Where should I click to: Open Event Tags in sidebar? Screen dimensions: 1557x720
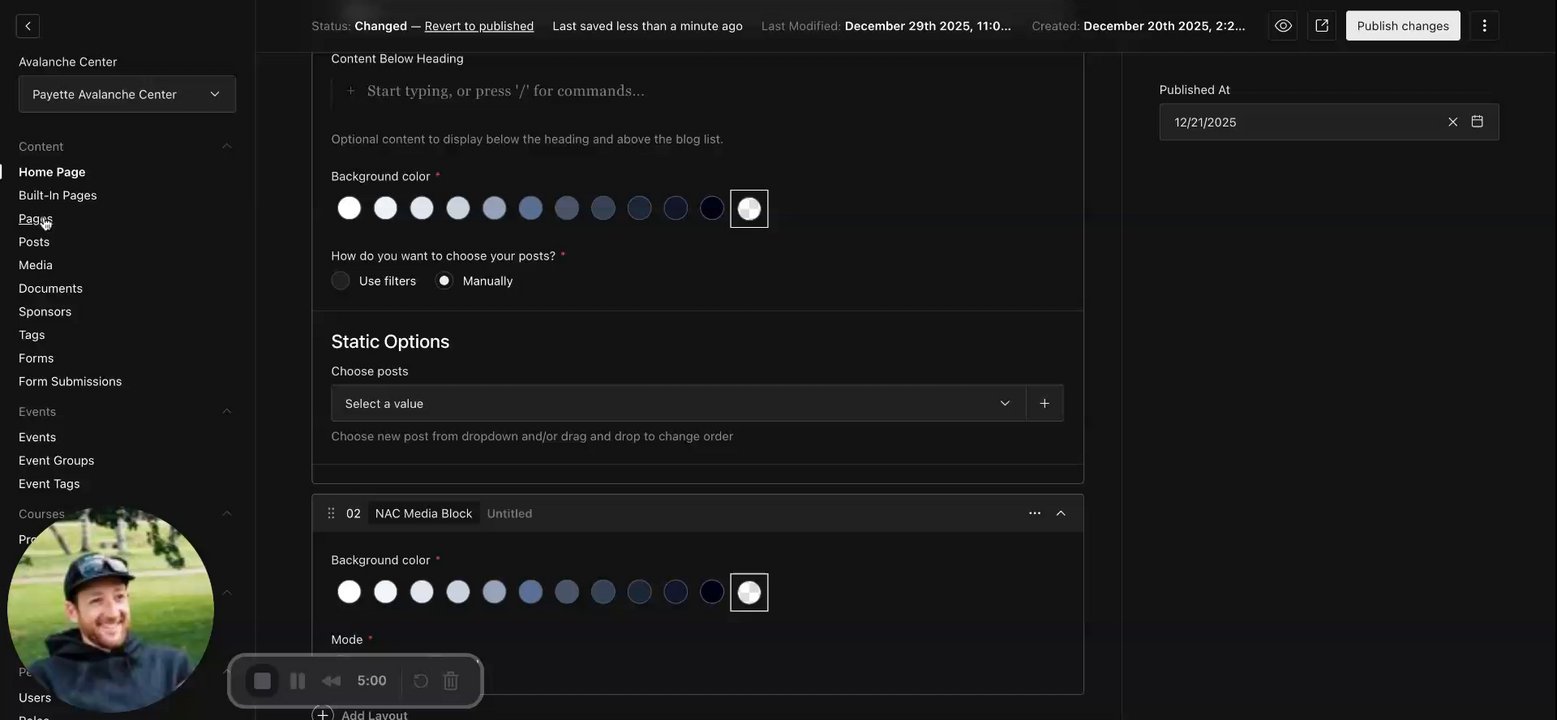49,484
